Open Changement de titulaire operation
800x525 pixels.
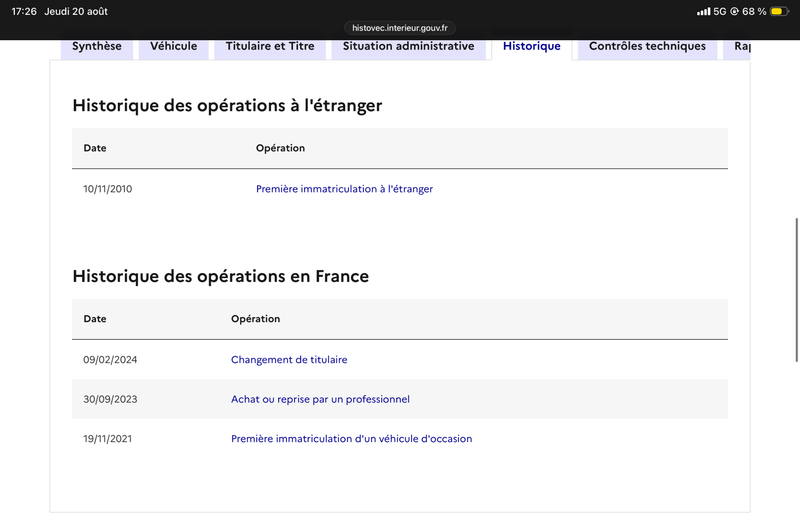[289, 360]
